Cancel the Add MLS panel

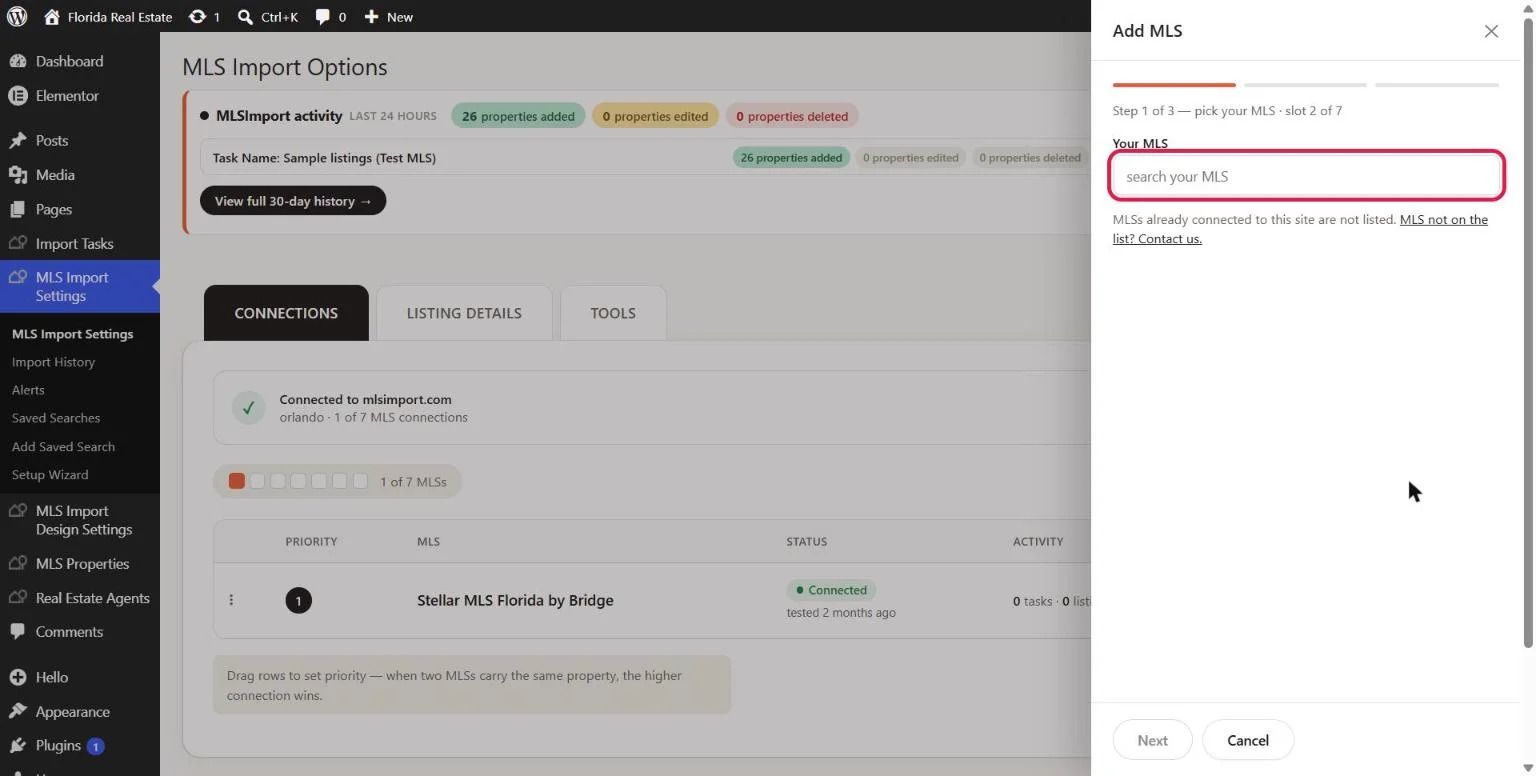coord(1248,740)
